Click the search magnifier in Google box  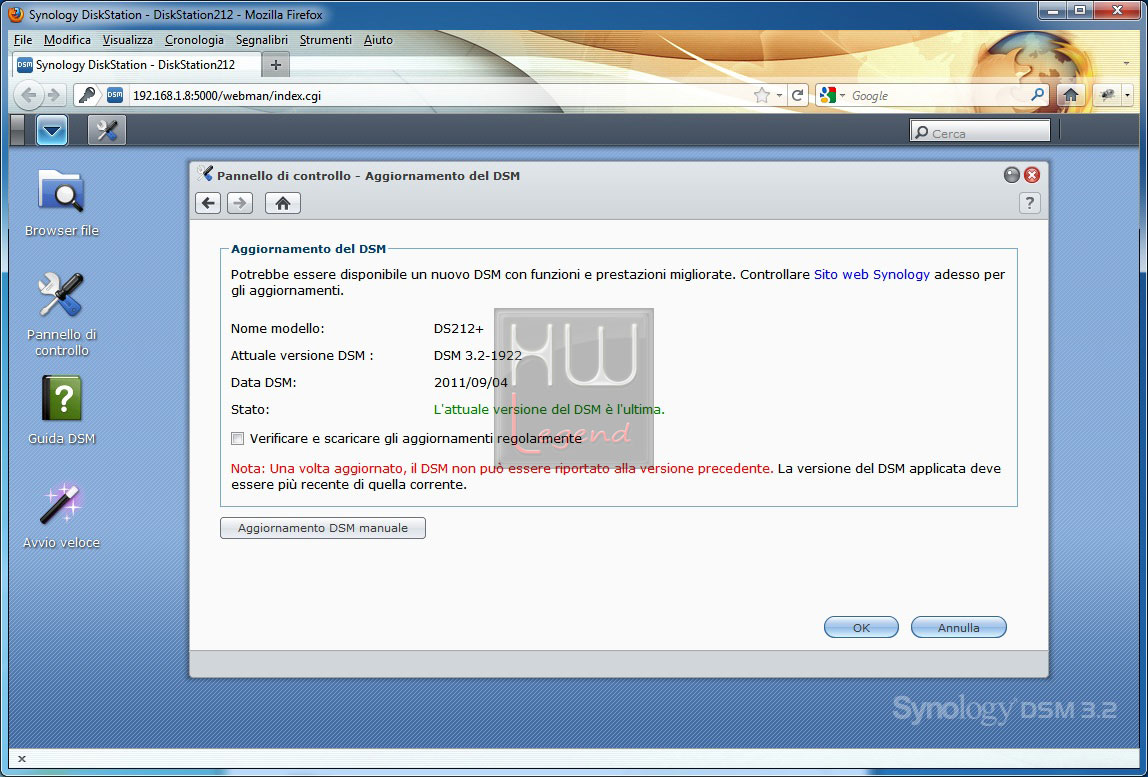coord(1037,95)
